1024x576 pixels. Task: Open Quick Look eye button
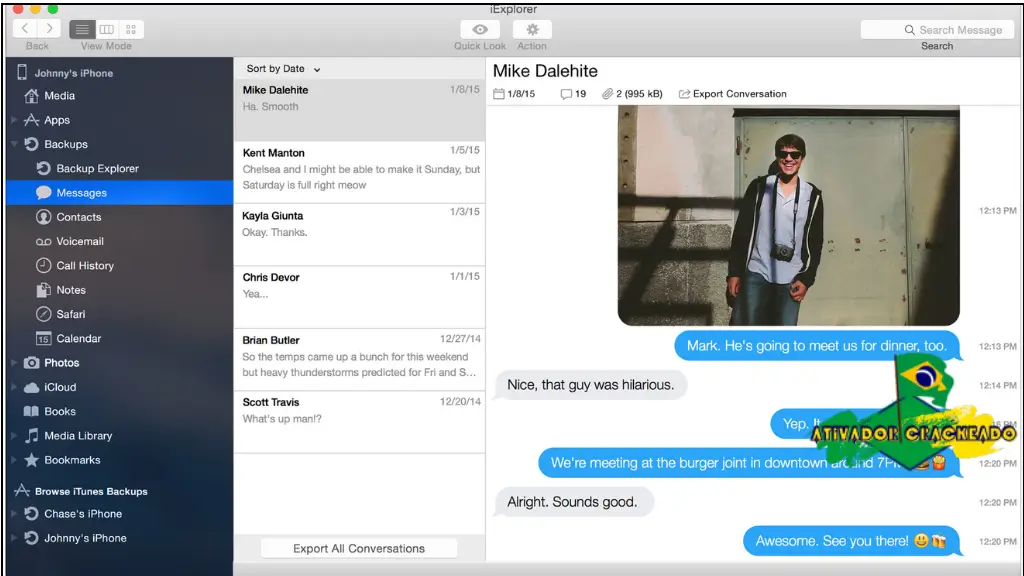click(x=480, y=29)
